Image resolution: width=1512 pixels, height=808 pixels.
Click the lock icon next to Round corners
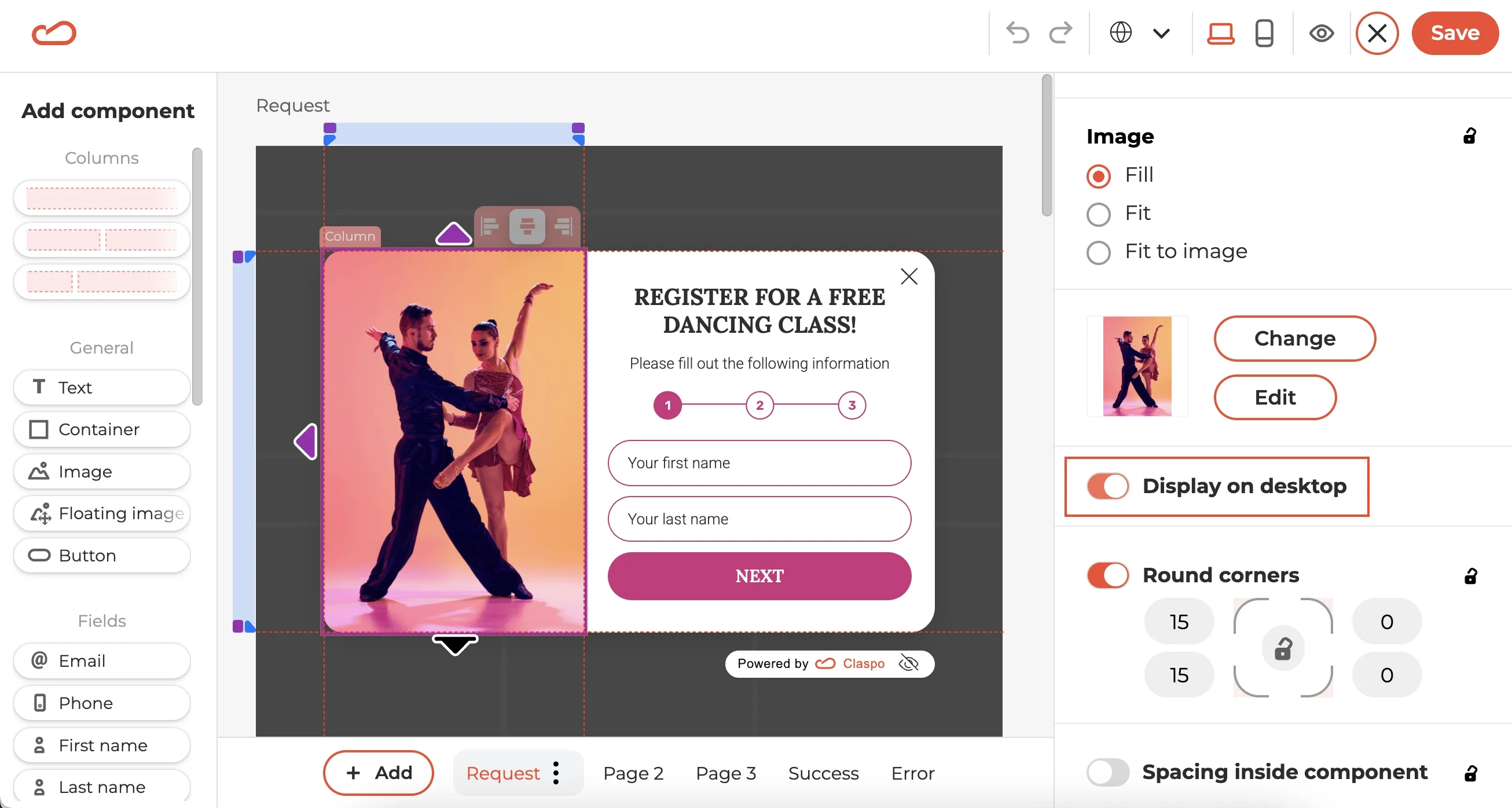pyautogui.click(x=1470, y=576)
